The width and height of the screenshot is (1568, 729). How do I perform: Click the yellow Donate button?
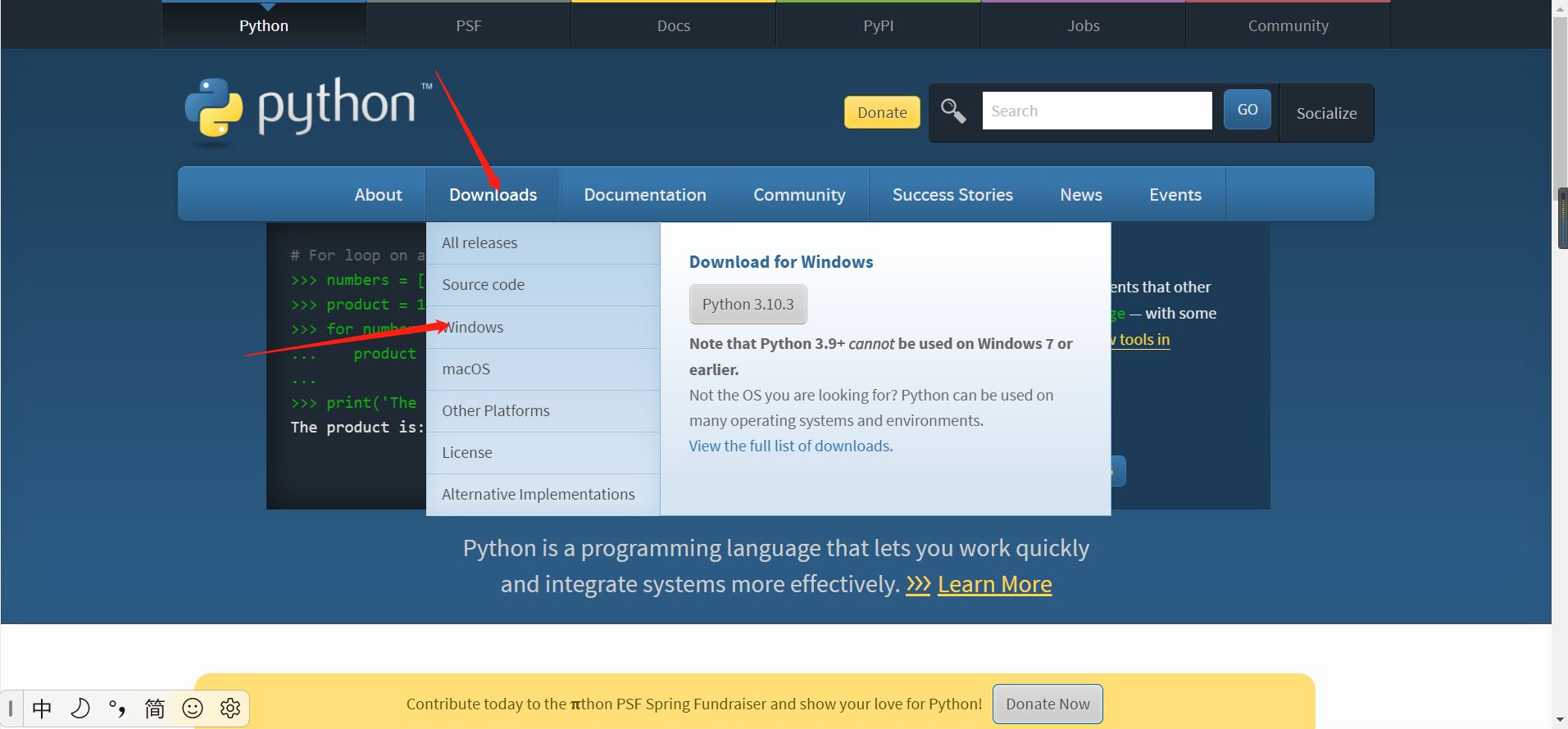[882, 112]
